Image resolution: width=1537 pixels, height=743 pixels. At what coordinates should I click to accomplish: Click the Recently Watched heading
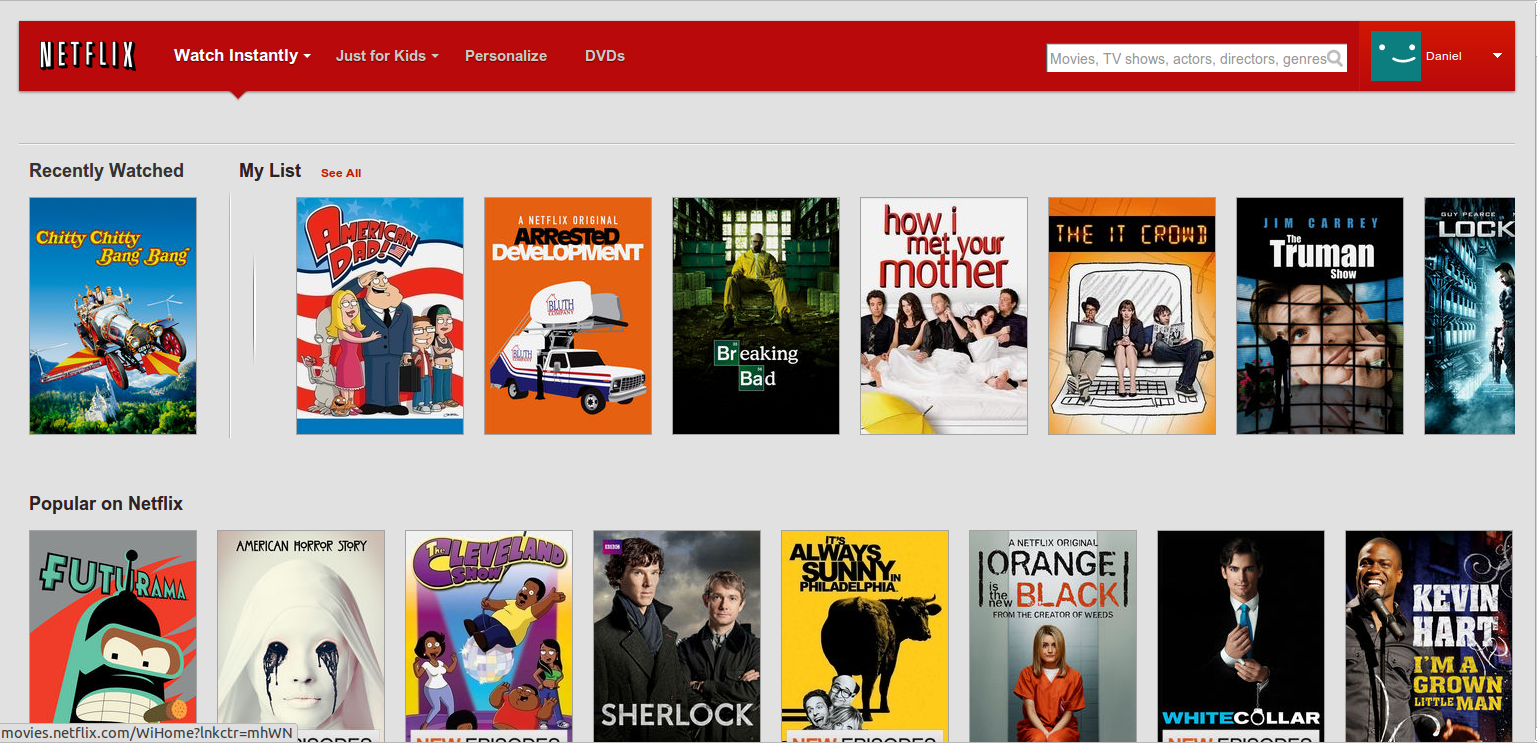click(106, 171)
